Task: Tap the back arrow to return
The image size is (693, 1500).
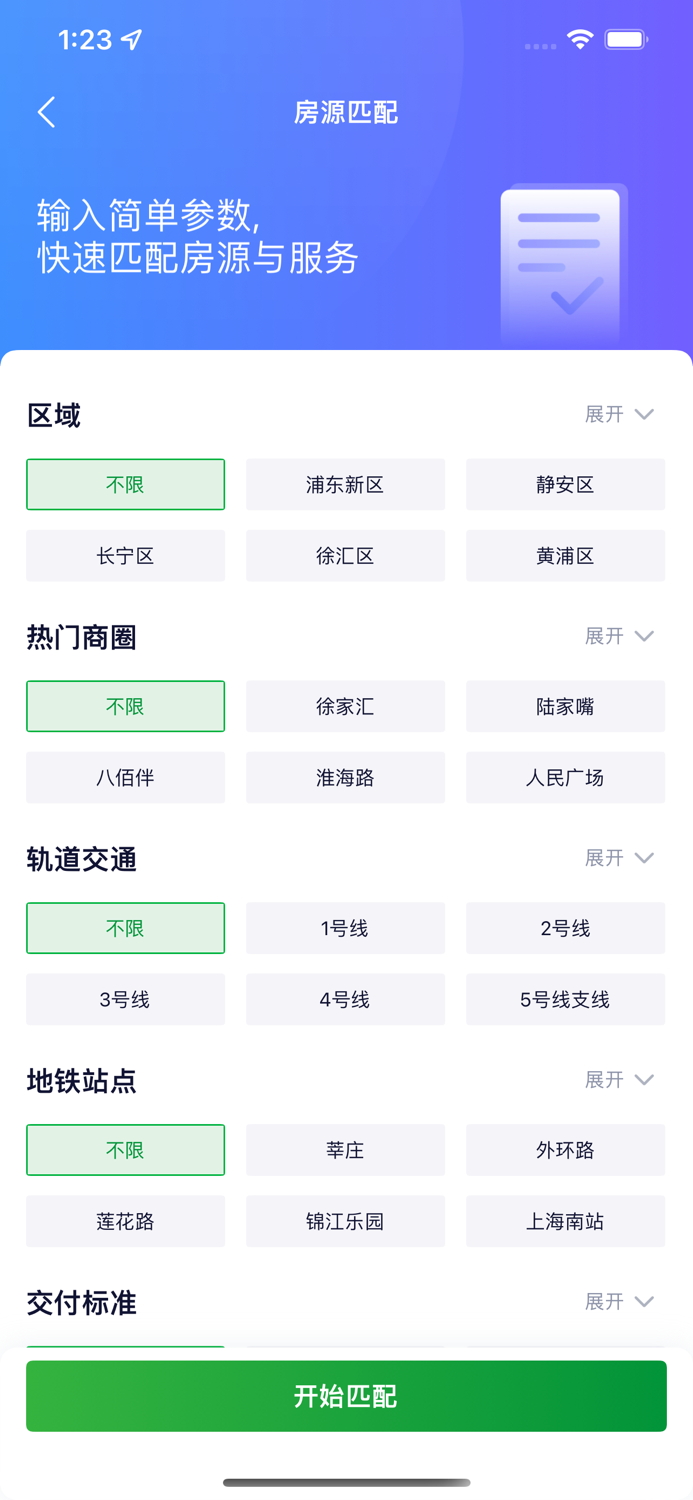Action: [x=46, y=112]
